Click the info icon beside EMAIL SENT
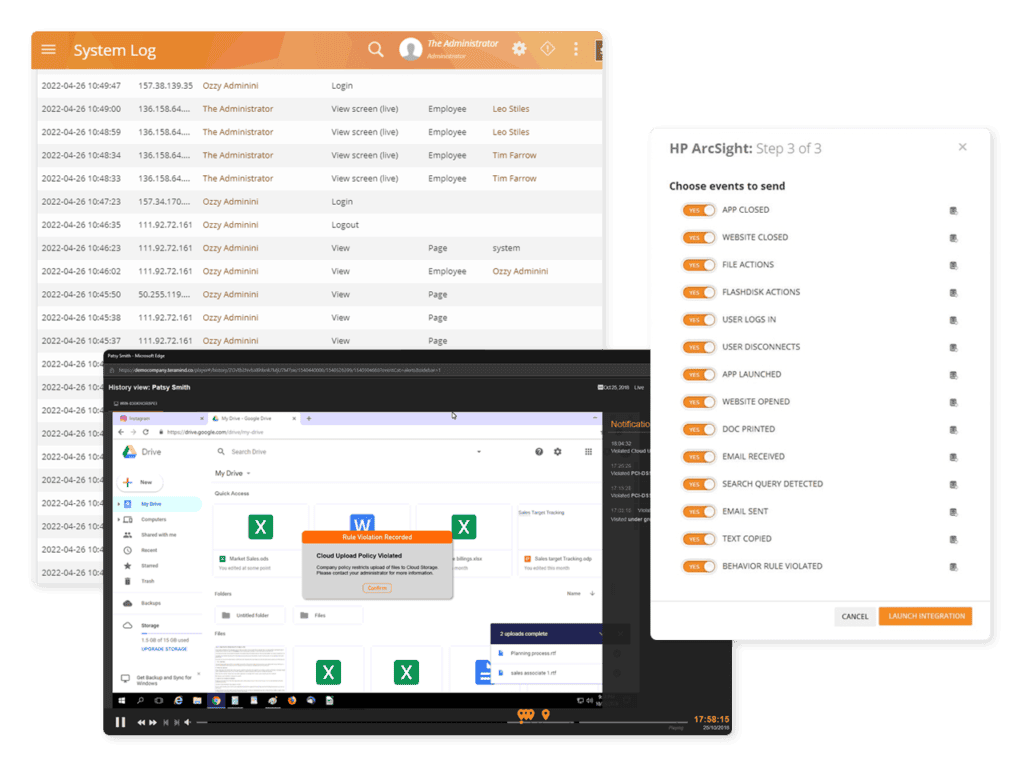 [x=953, y=512]
